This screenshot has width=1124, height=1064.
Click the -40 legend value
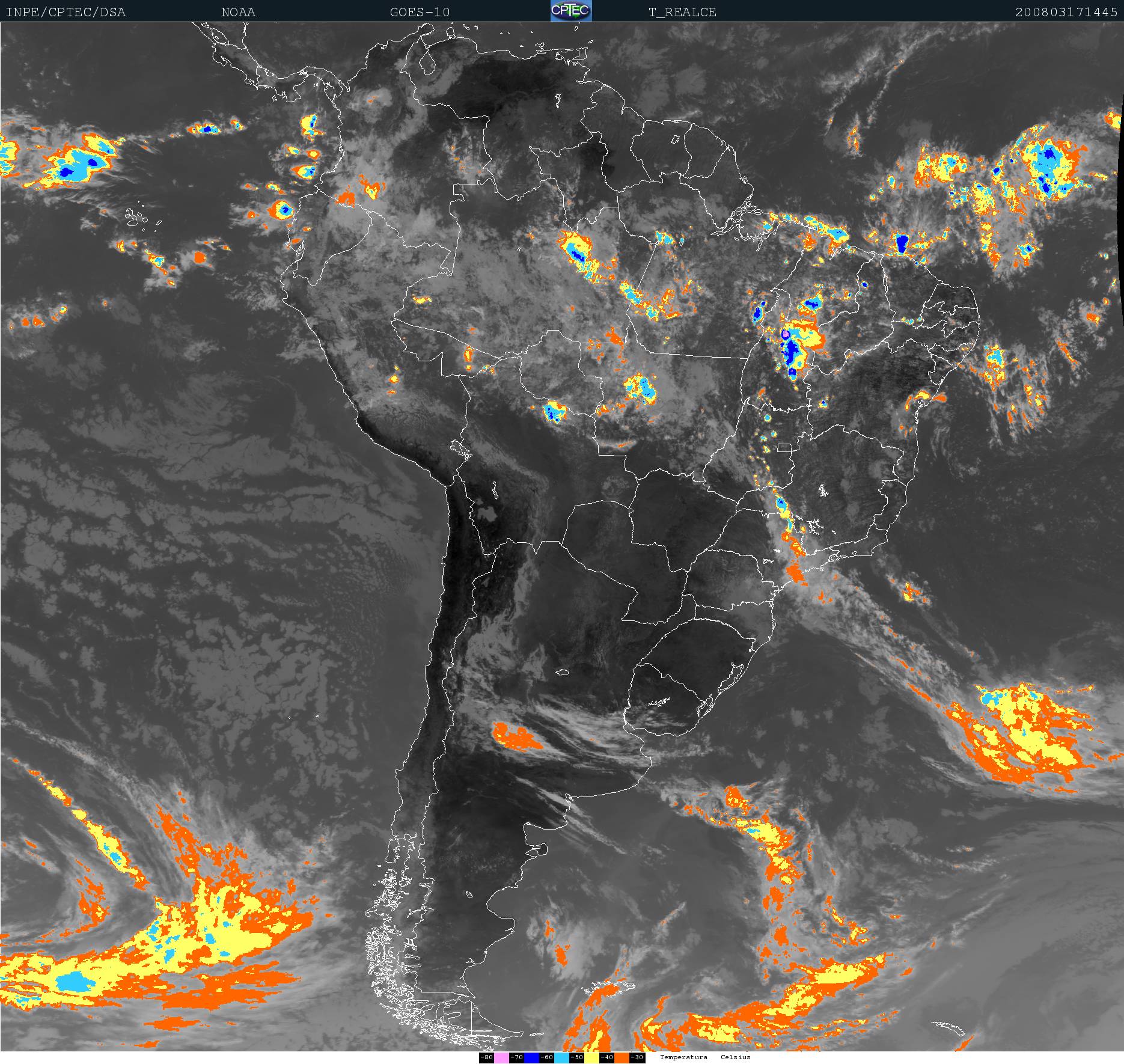click(x=607, y=1057)
